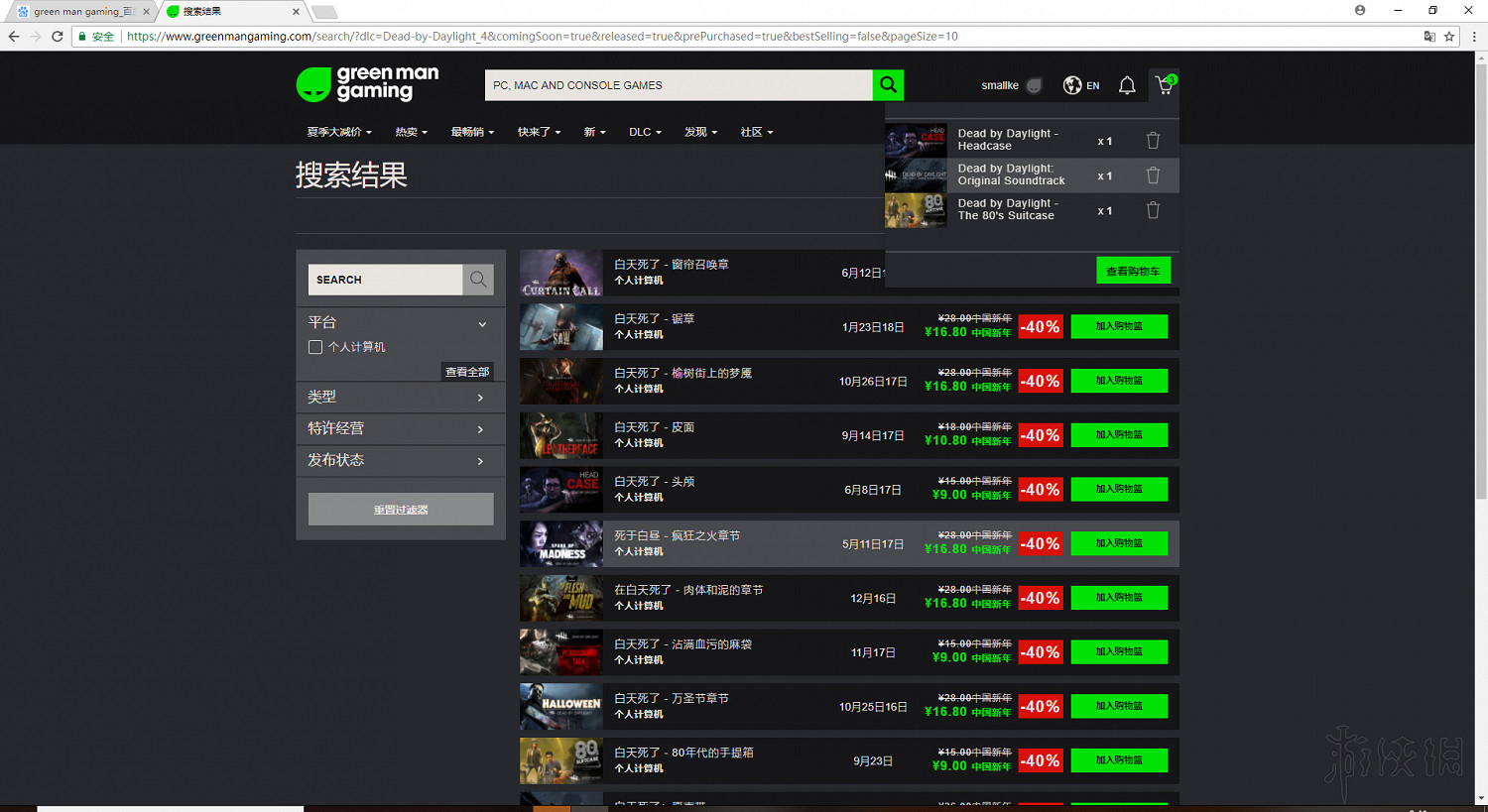Toggle the 个人计算机 platform checkbox
Viewport: 1488px width, 812px height.
315,347
